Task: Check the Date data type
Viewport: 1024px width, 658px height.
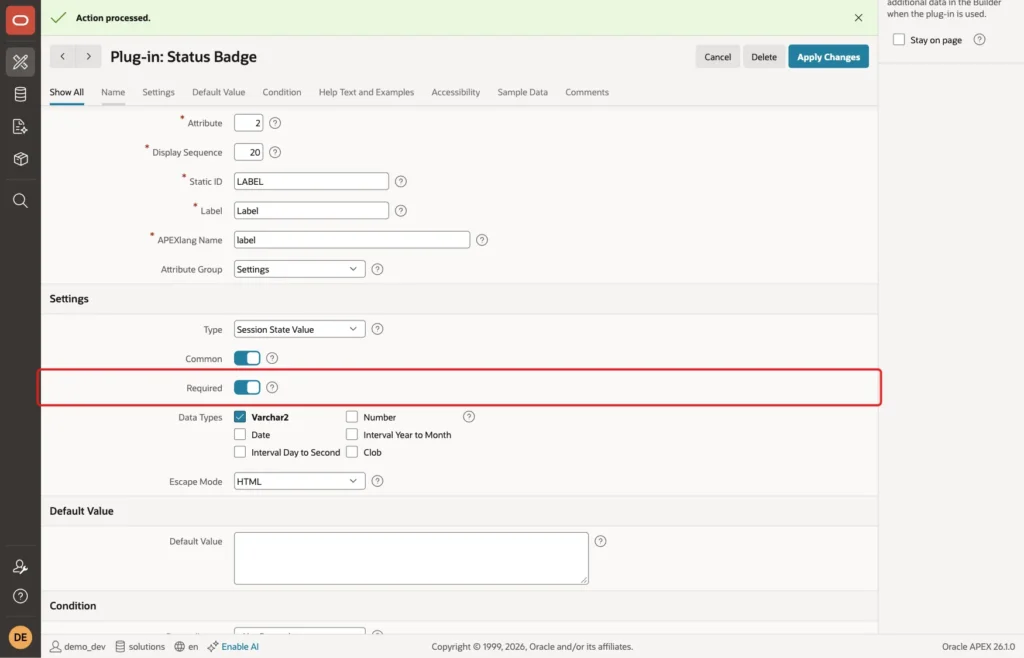Action: pyautogui.click(x=240, y=434)
